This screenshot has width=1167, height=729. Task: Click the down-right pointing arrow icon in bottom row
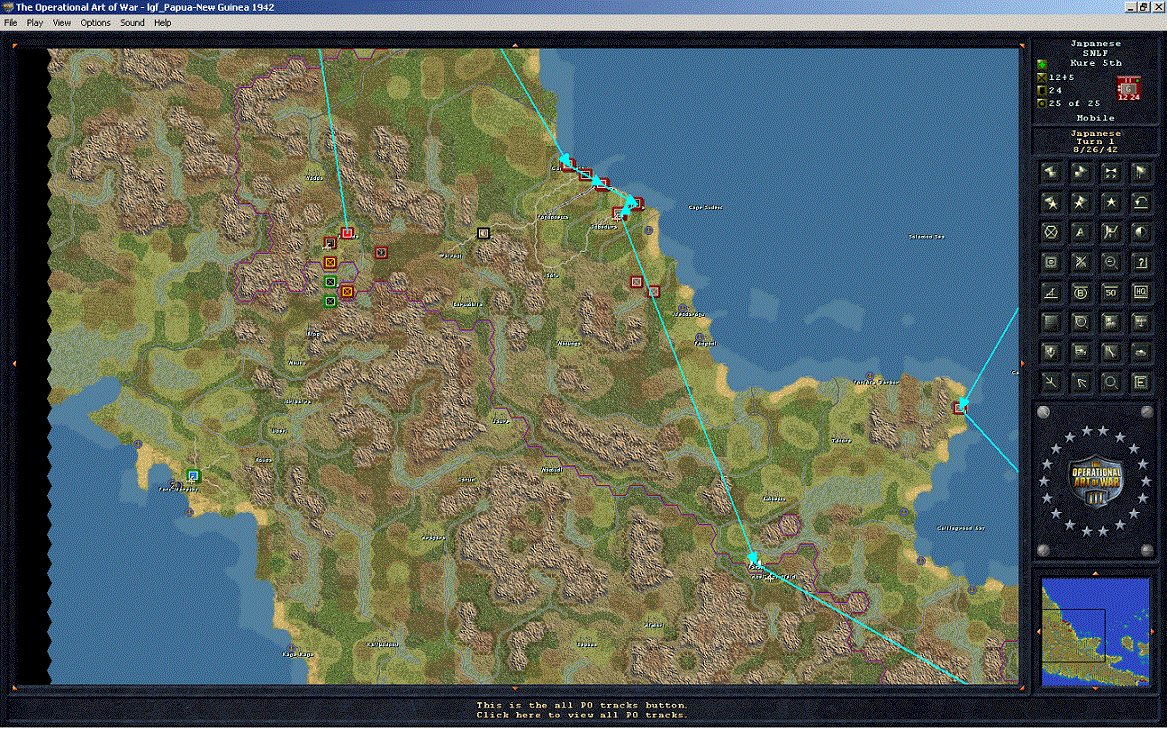(x=1051, y=382)
